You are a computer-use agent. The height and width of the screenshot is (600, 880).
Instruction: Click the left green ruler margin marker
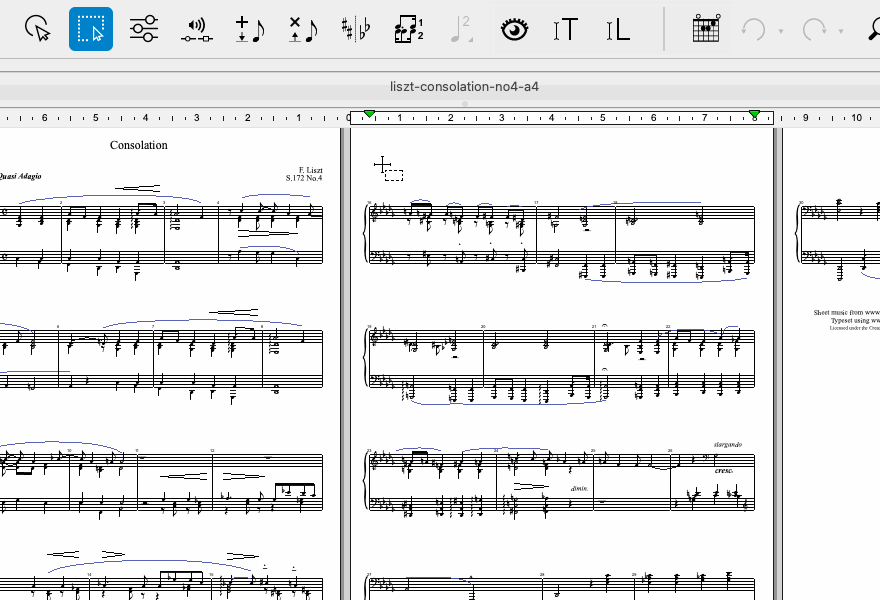point(370,115)
